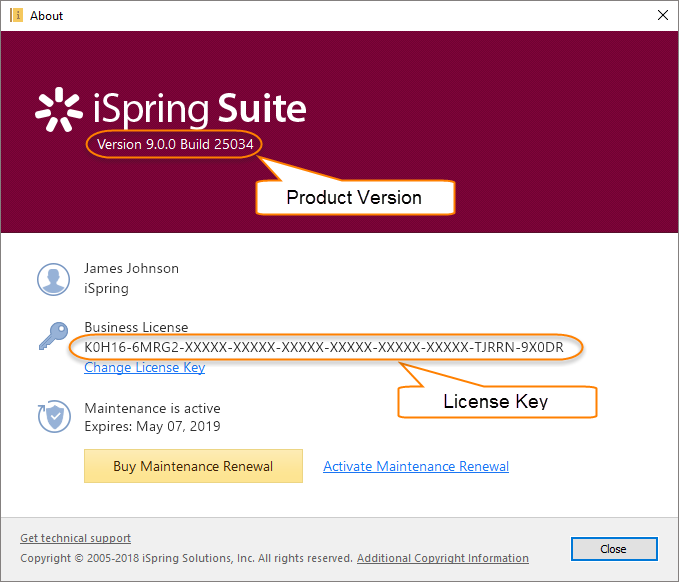This screenshot has height=582, width=679.
Task: Click the iSpring Suite title text
Action: pyautogui.click(x=200, y=109)
